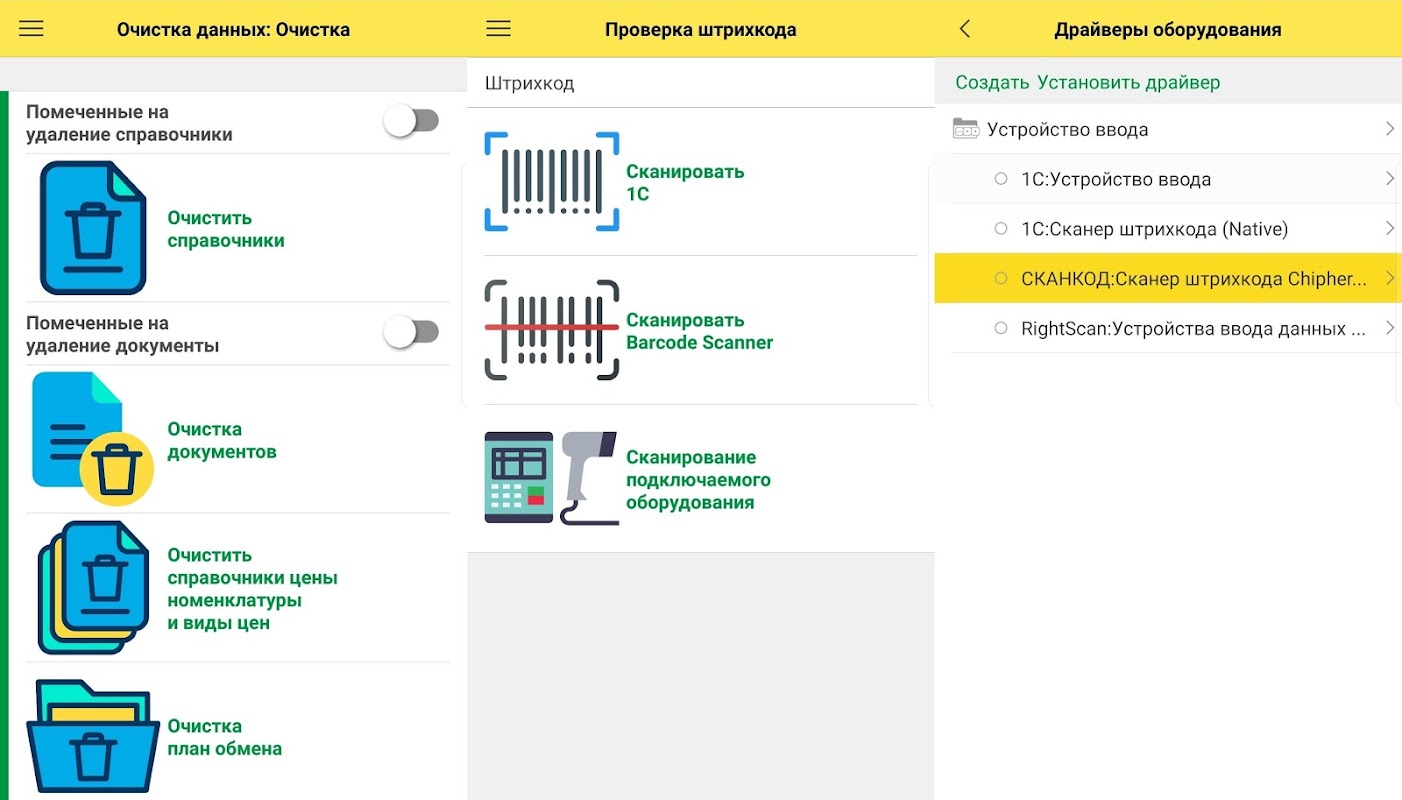Click Проверка штрихкода title
The image size is (1402, 800).
701,30
